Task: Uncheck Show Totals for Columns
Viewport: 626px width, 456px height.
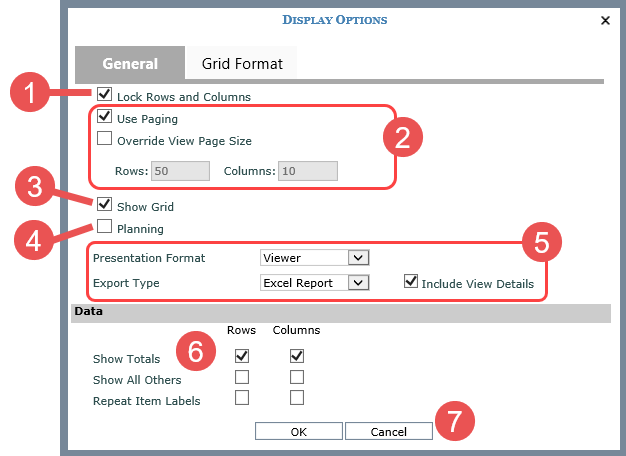Action: click(x=297, y=356)
